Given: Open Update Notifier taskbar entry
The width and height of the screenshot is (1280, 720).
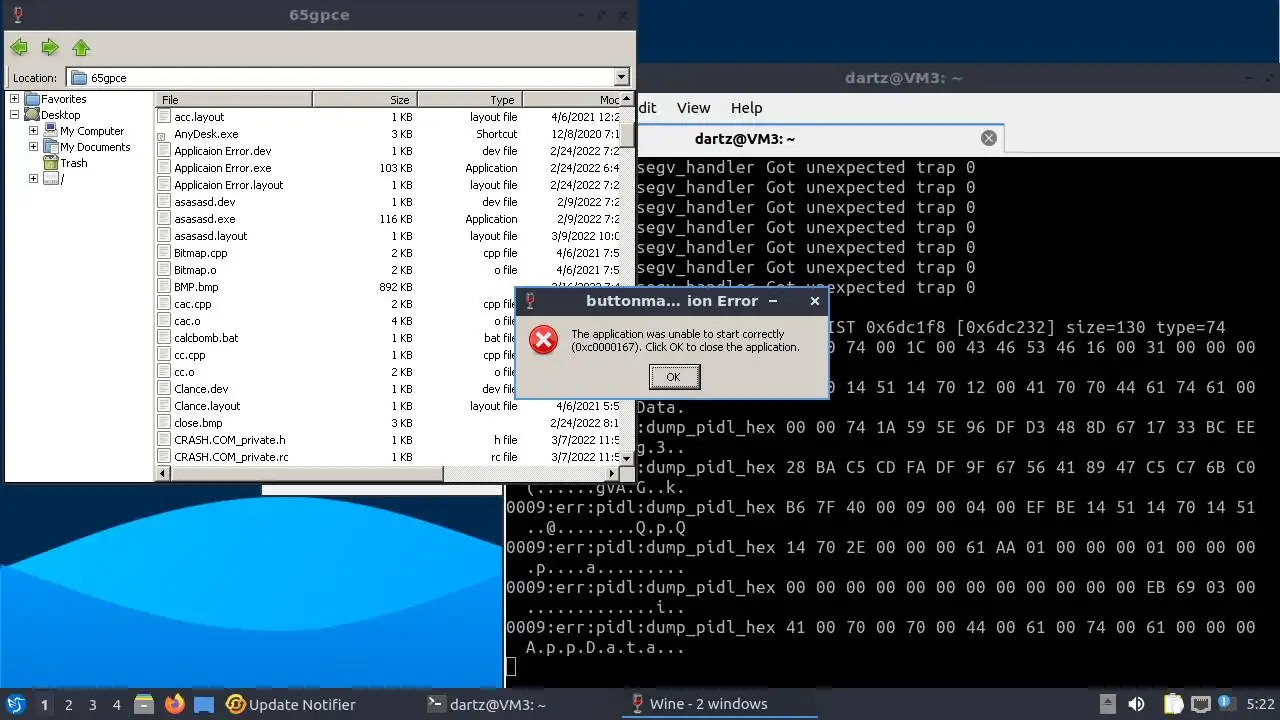Looking at the screenshot, I should [x=291, y=704].
